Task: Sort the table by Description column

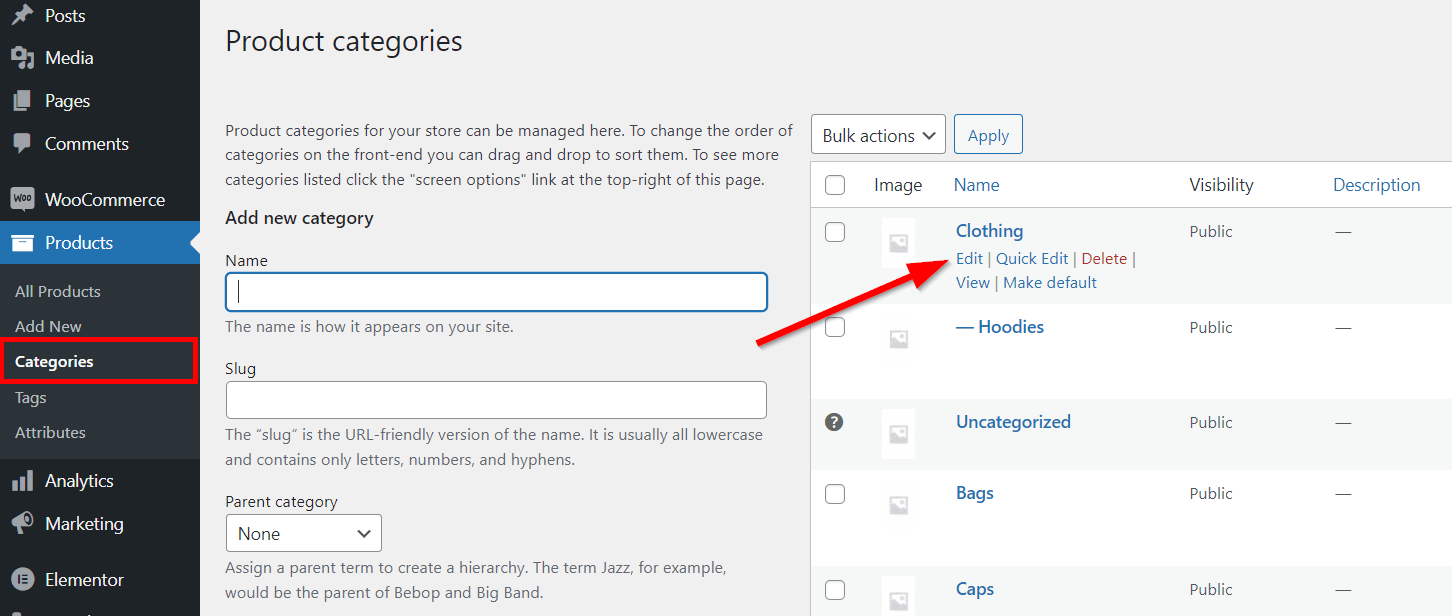Action: [1377, 184]
